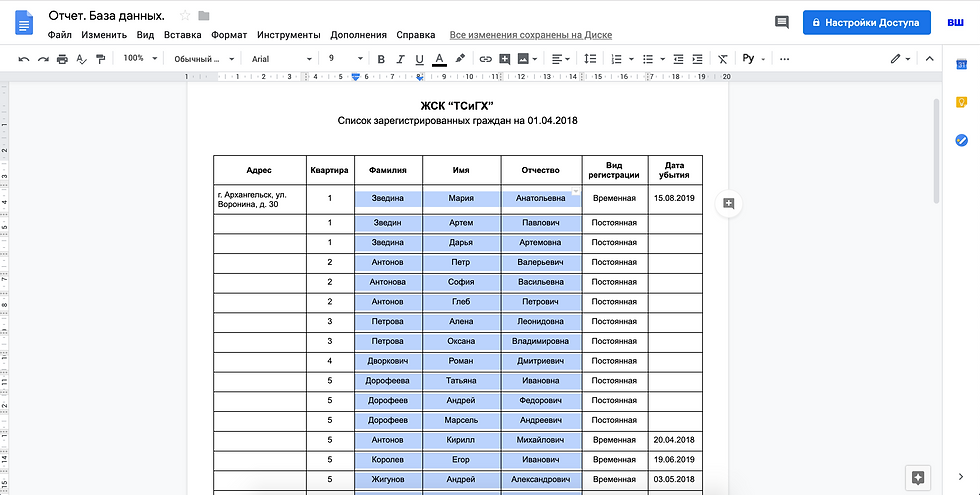980x495 pixels.
Task: Click the Explore button at bottom right
Action: point(918,478)
